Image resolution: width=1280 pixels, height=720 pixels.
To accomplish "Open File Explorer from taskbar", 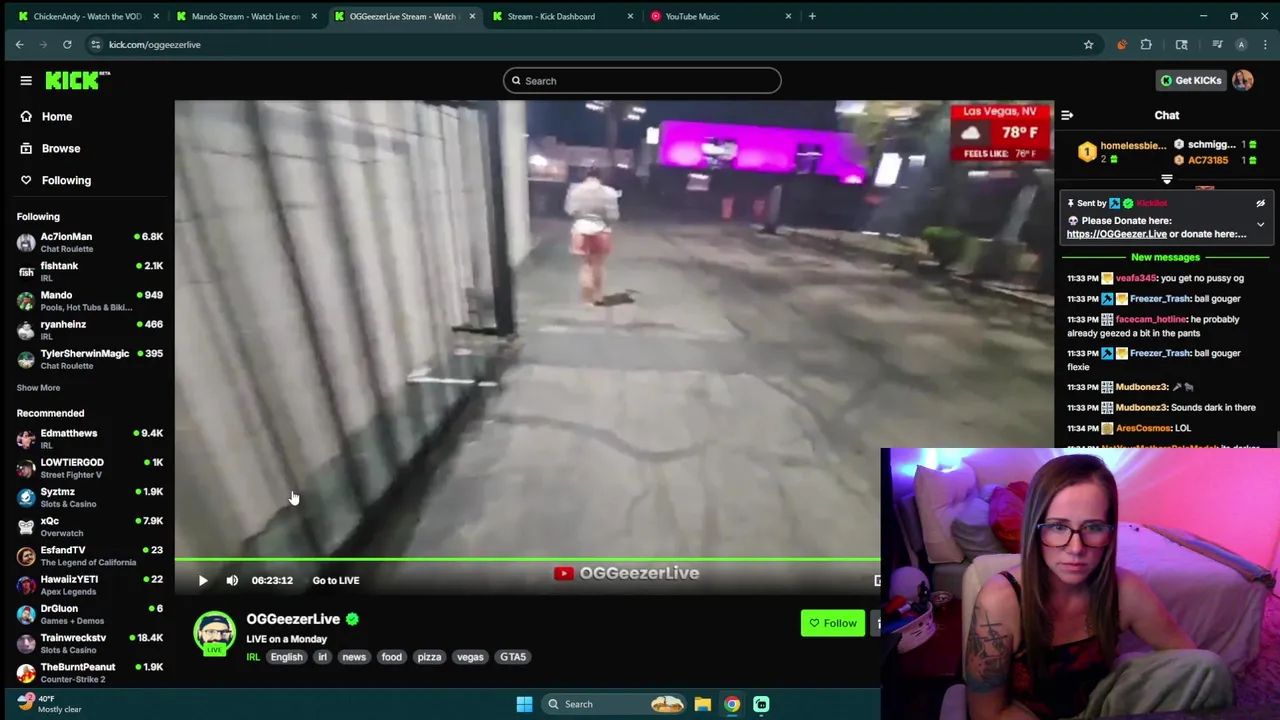I will pyautogui.click(x=702, y=704).
